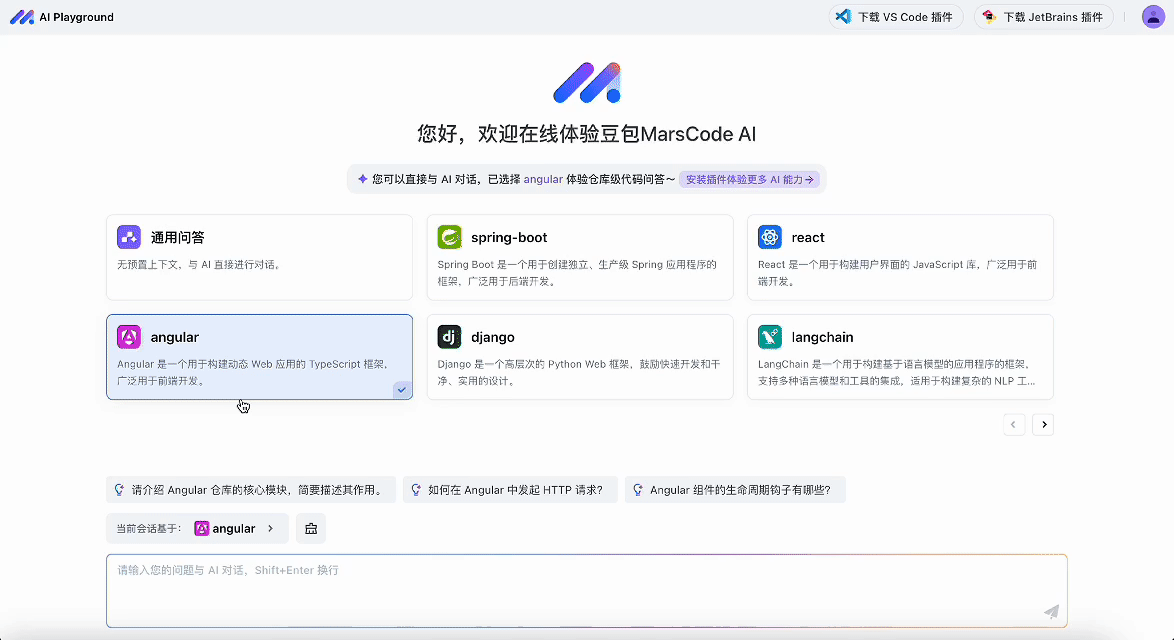Screen dimensions: 1174x640
Task: Click the django card icon
Action: 449,337
